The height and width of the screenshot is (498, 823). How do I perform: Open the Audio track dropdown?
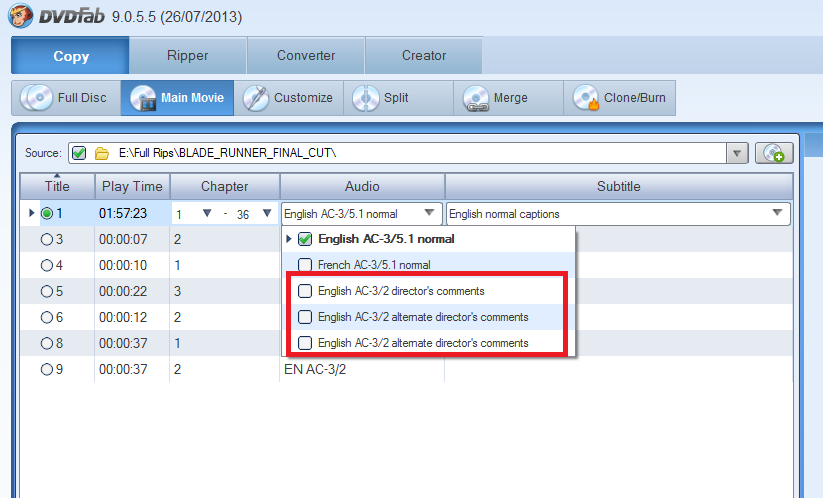[x=429, y=213]
